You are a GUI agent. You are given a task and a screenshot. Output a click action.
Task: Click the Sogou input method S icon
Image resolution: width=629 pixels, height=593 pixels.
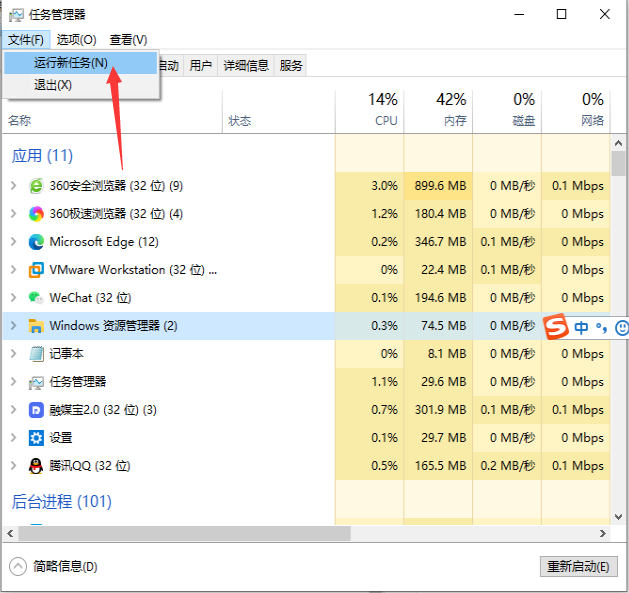555,327
